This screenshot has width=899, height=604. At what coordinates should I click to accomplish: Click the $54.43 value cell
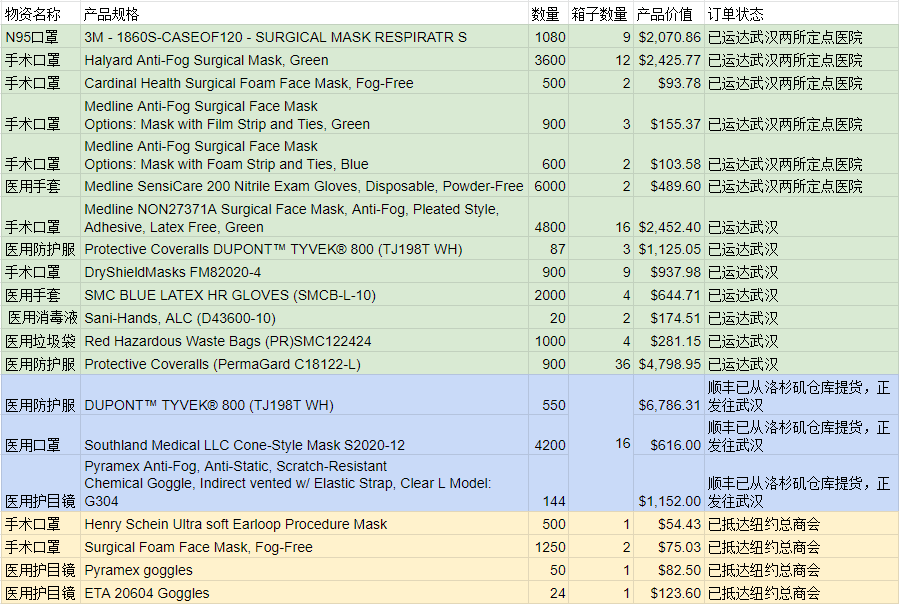[x=669, y=524]
